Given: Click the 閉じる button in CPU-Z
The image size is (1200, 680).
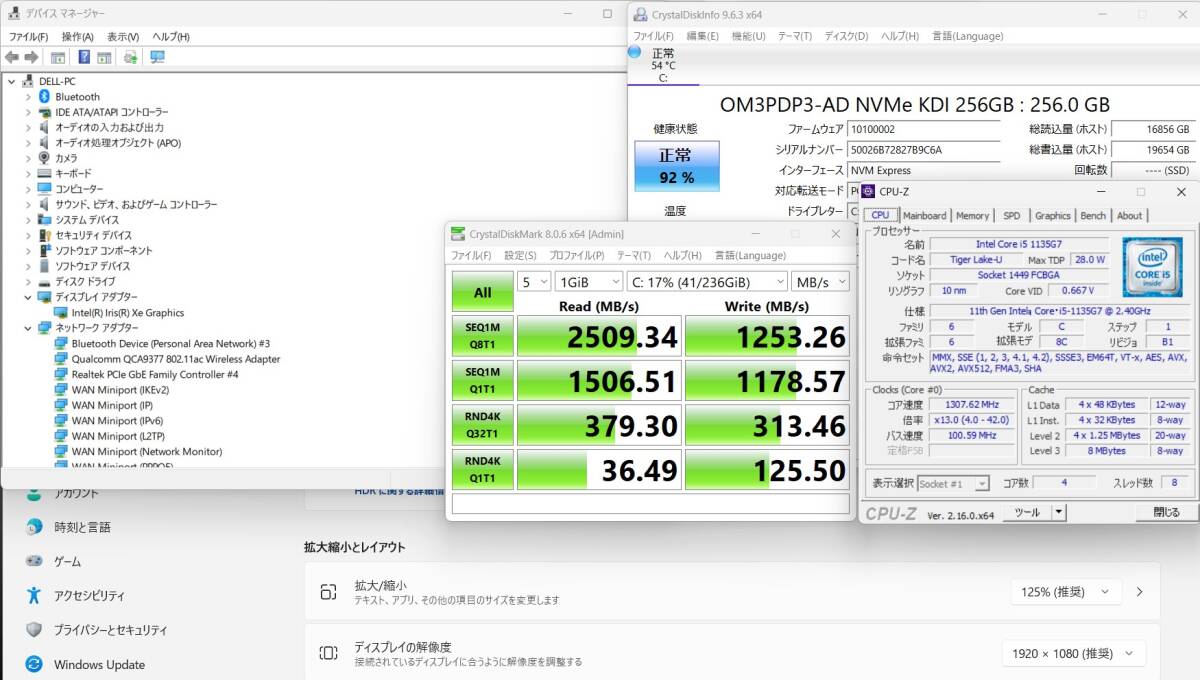Looking at the screenshot, I should 1166,512.
